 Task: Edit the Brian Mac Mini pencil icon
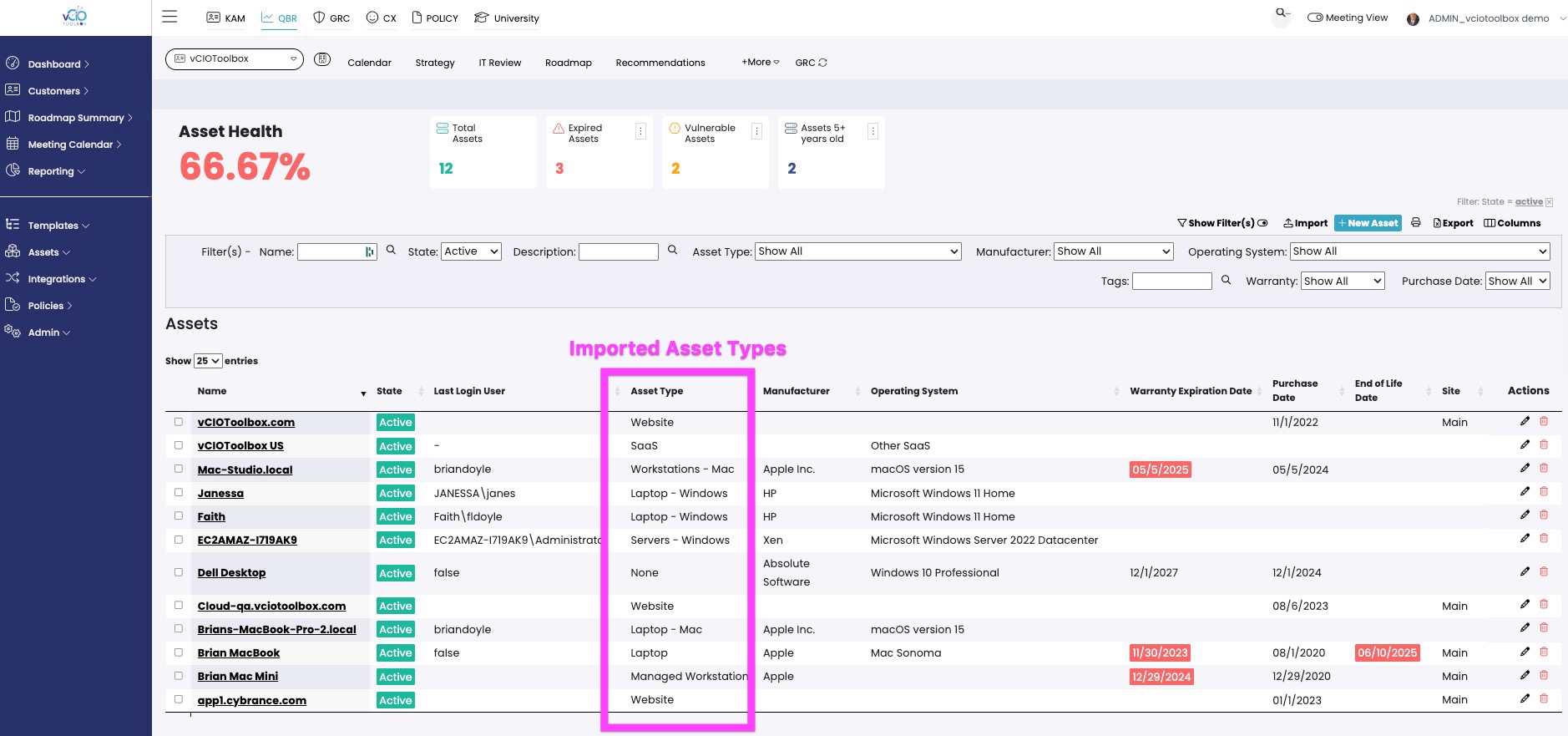pos(1525,675)
